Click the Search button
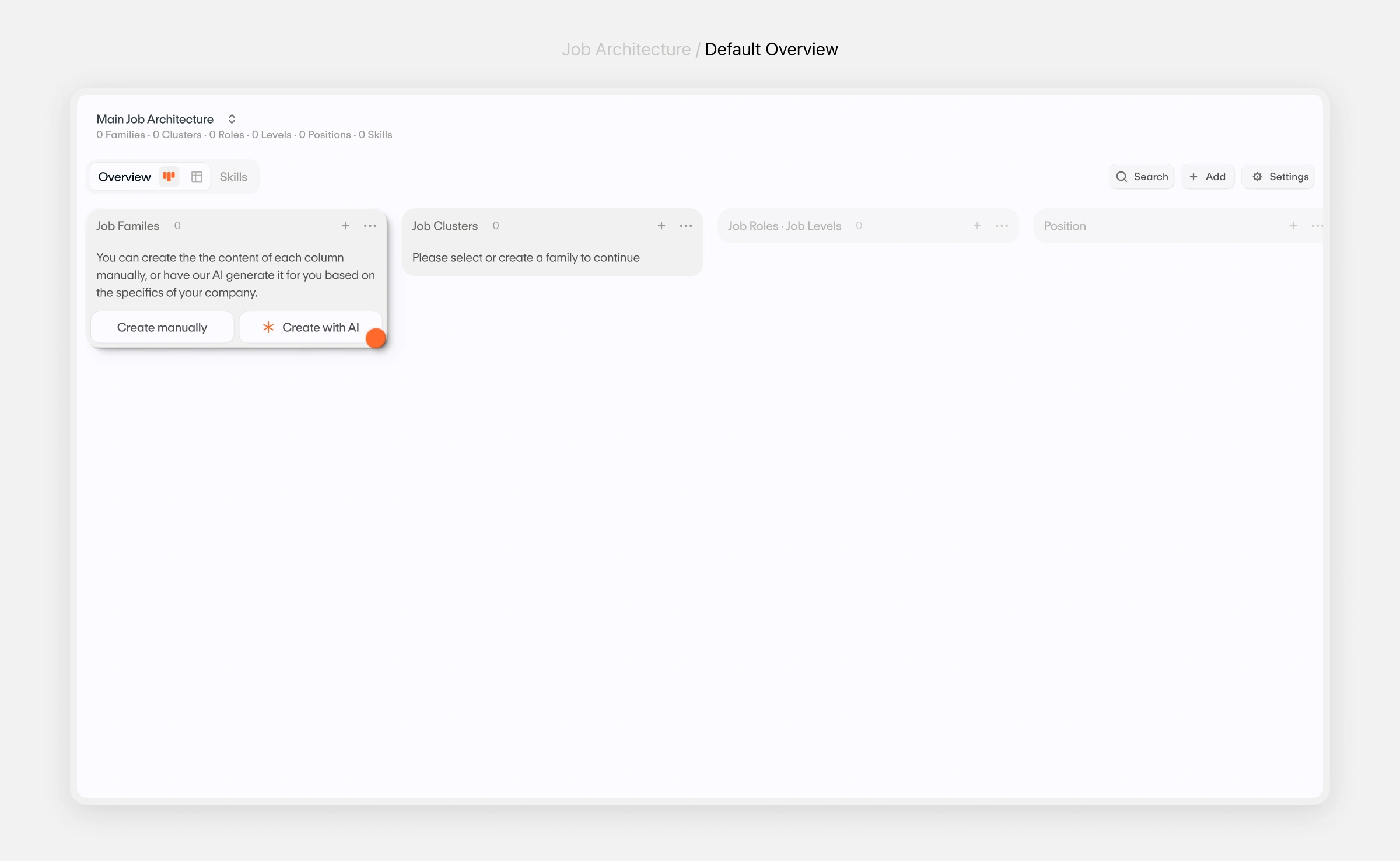Screen dimensions: 1400x861 point(1142,177)
